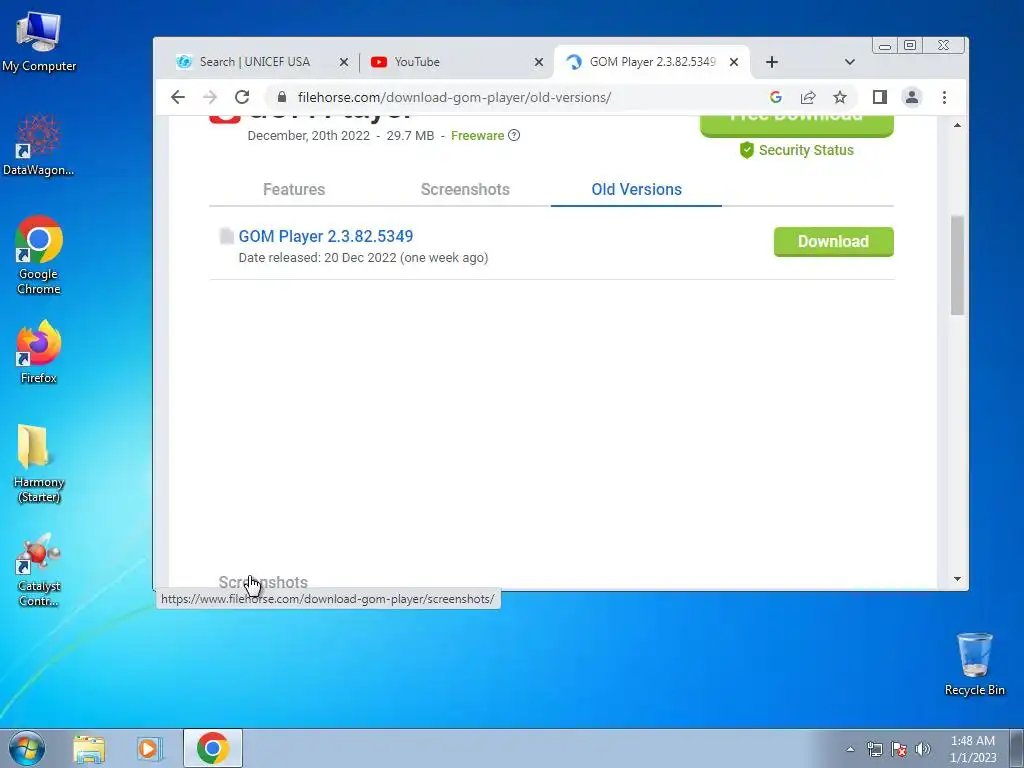The width and height of the screenshot is (1024, 768).
Task: Bookmark this page with the star
Action: click(840, 97)
